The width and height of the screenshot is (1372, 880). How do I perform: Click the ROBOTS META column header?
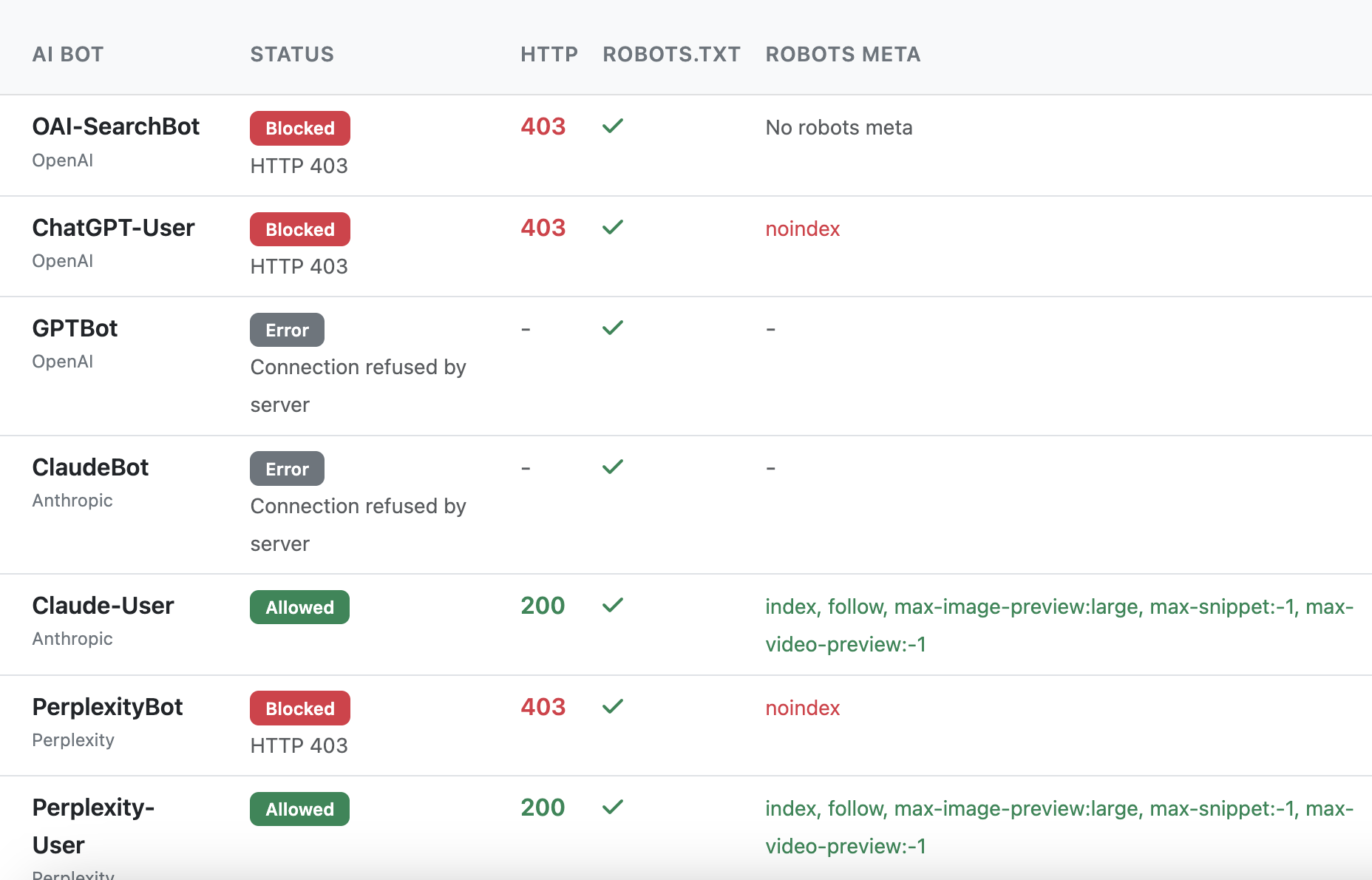coord(843,54)
